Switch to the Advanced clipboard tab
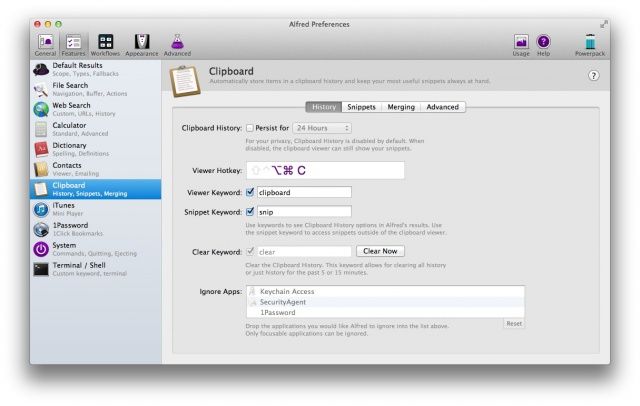The width and height of the screenshot is (640, 406). (442, 107)
